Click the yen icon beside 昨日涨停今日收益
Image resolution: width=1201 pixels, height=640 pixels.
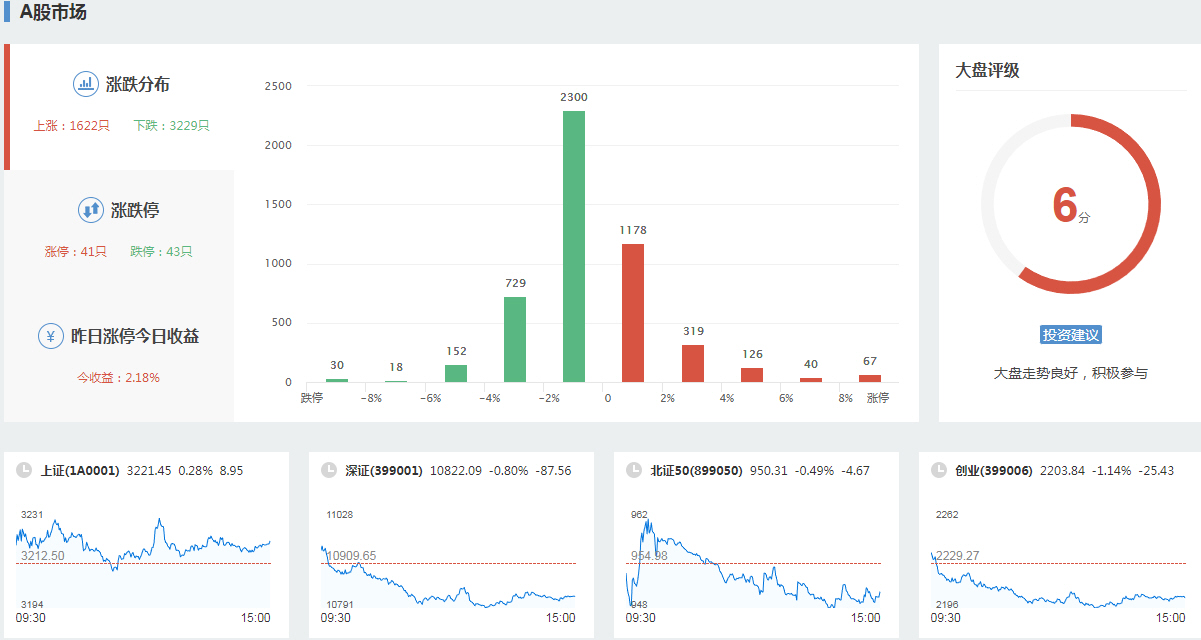tap(51, 336)
